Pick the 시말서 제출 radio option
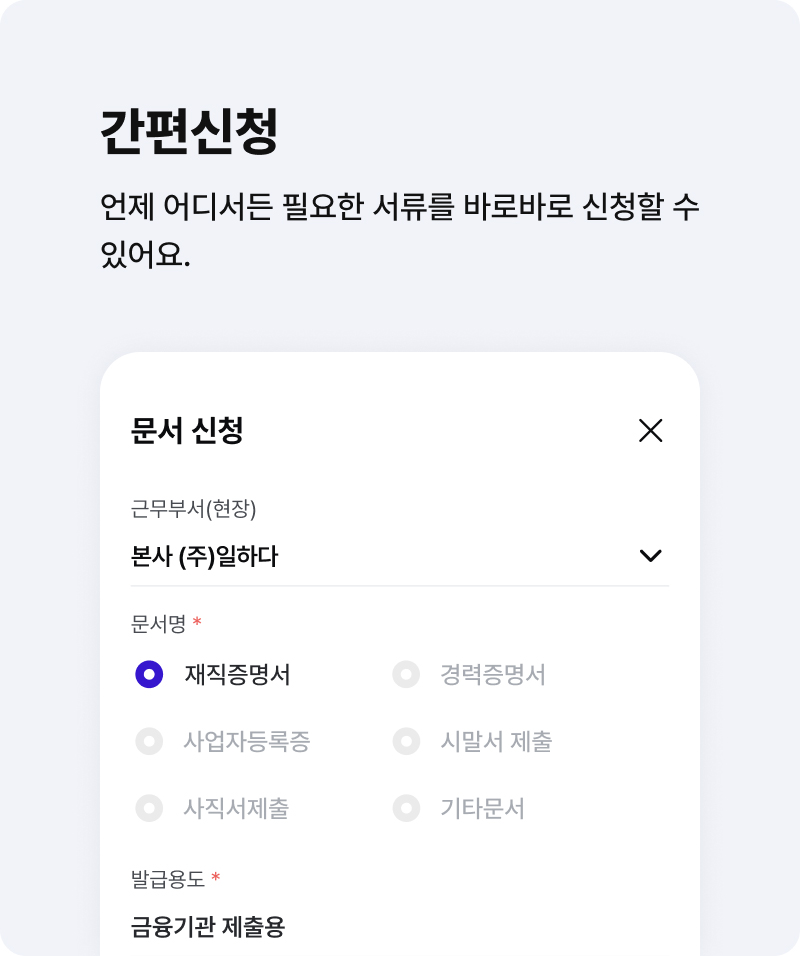This screenshot has width=800, height=956. point(406,741)
